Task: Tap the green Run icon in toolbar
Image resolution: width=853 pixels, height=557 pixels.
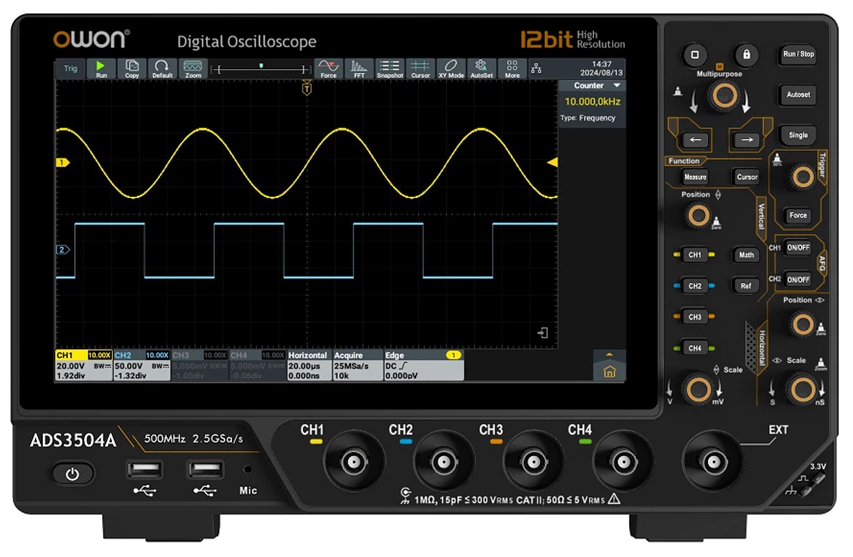Action: click(101, 68)
